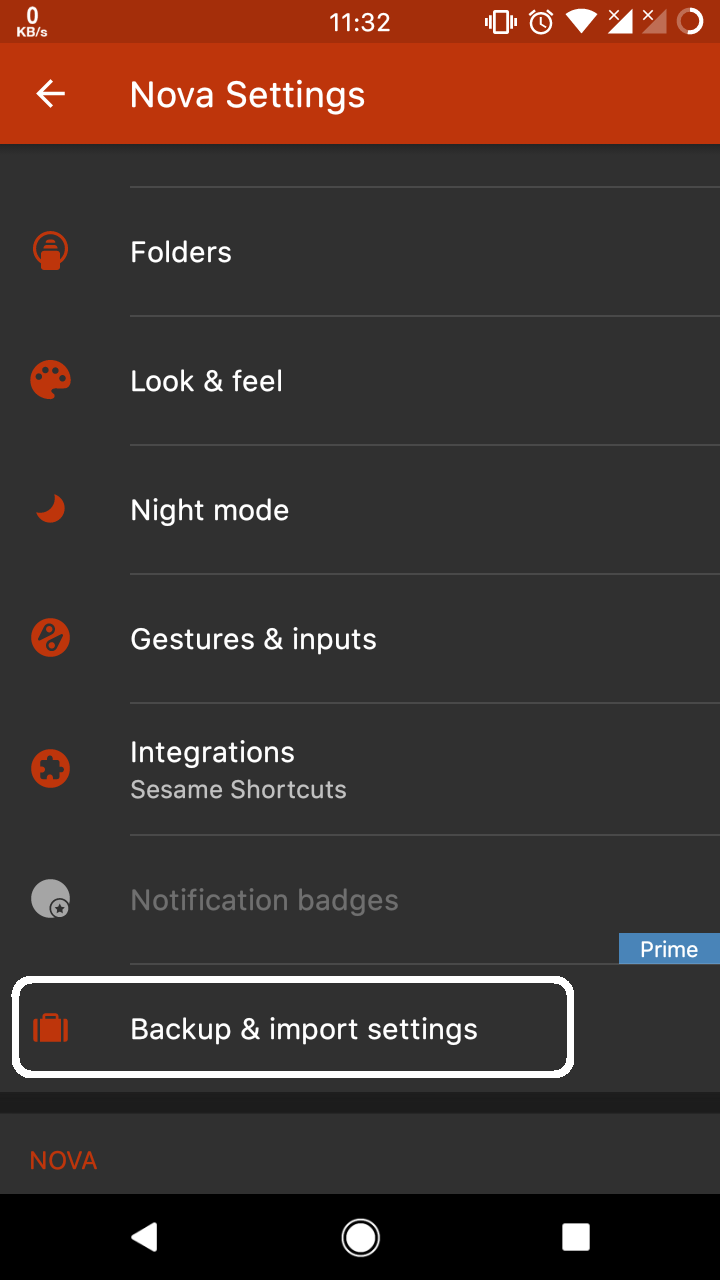Viewport: 720px width, 1280px height.
Task: Open Backup & import settings
Action: tap(304, 1029)
